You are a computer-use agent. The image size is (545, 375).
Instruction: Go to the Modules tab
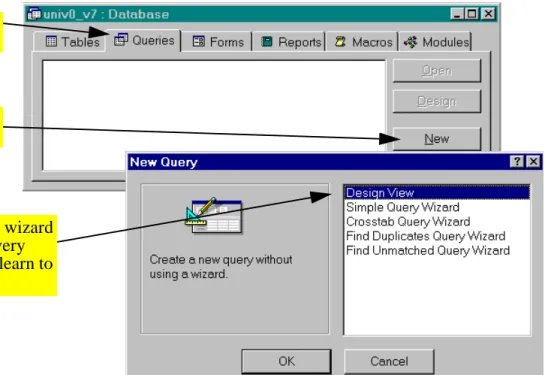(435, 42)
